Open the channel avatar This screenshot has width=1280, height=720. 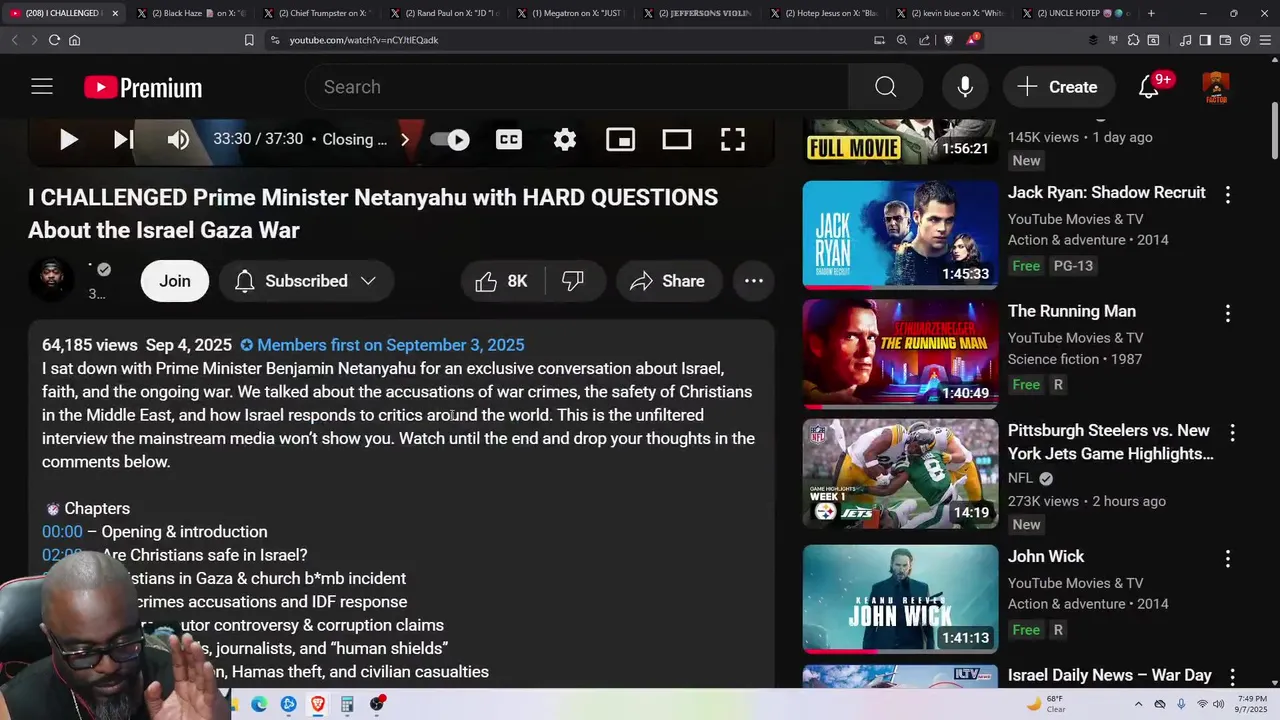click(x=51, y=280)
